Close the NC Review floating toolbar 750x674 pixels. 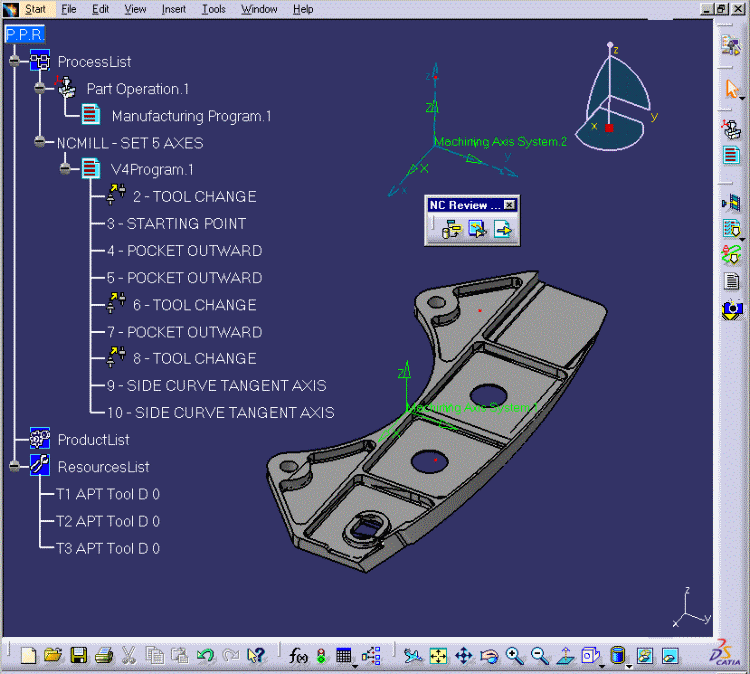click(x=510, y=205)
